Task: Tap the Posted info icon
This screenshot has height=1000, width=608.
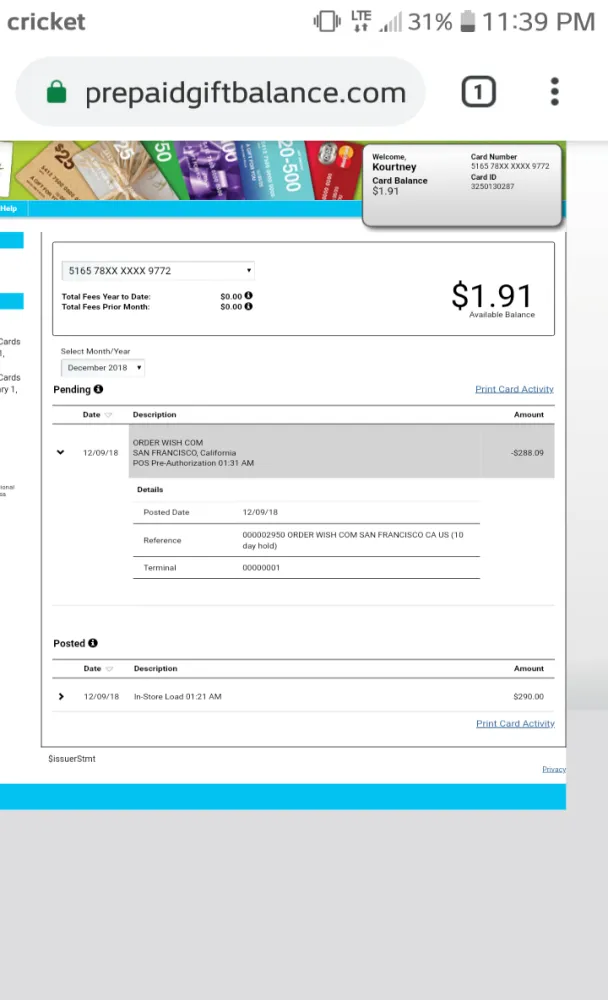Action: click(x=93, y=643)
